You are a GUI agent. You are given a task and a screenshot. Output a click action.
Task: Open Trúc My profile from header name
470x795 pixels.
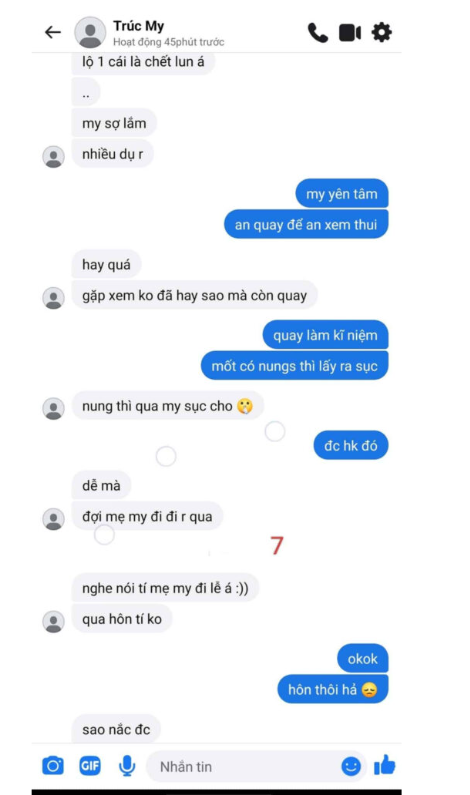pyautogui.click(x=138, y=26)
